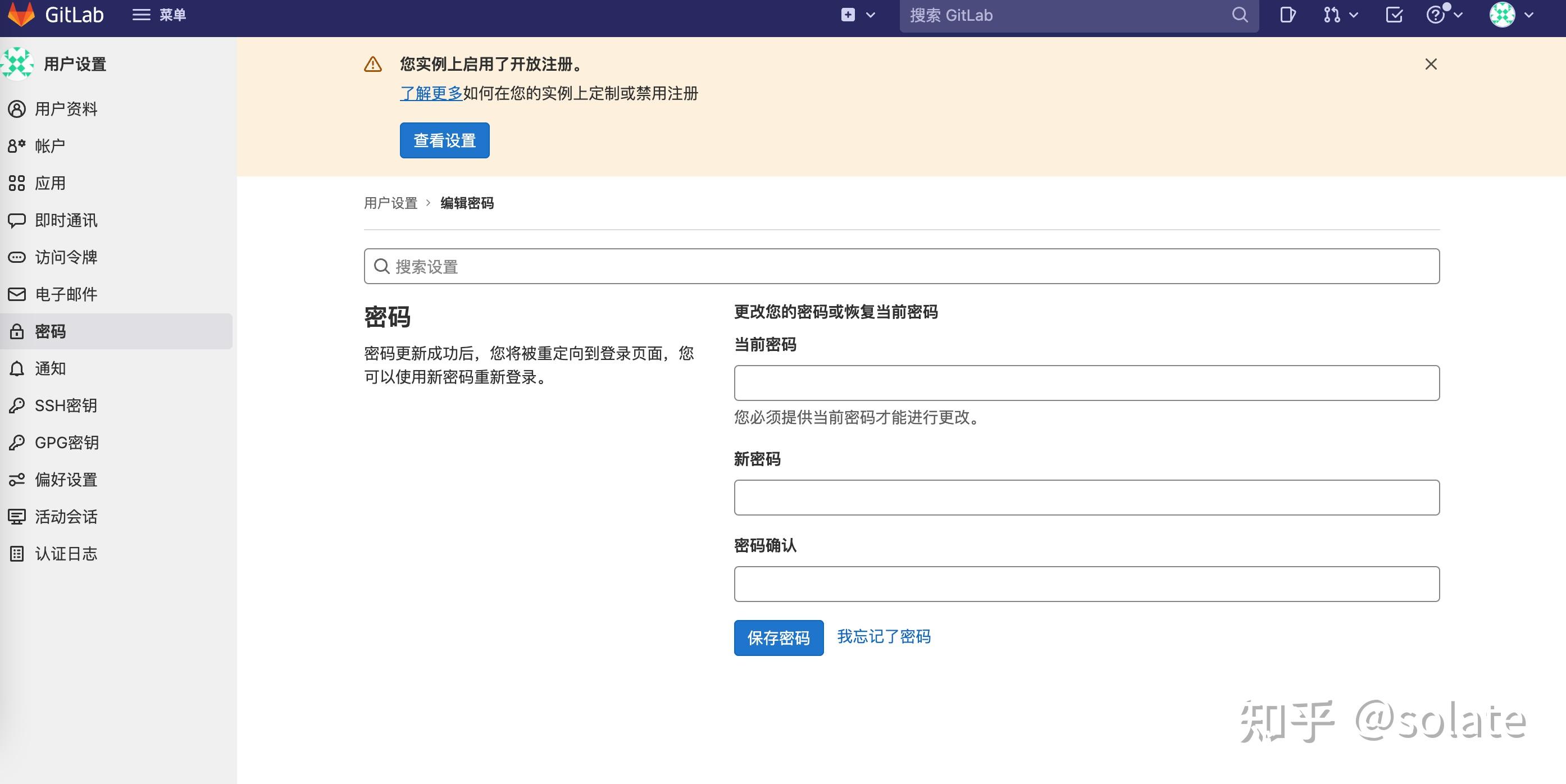The height and width of the screenshot is (784, 1566).
Task: Open 通知 via the bell icon
Action: point(16,368)
